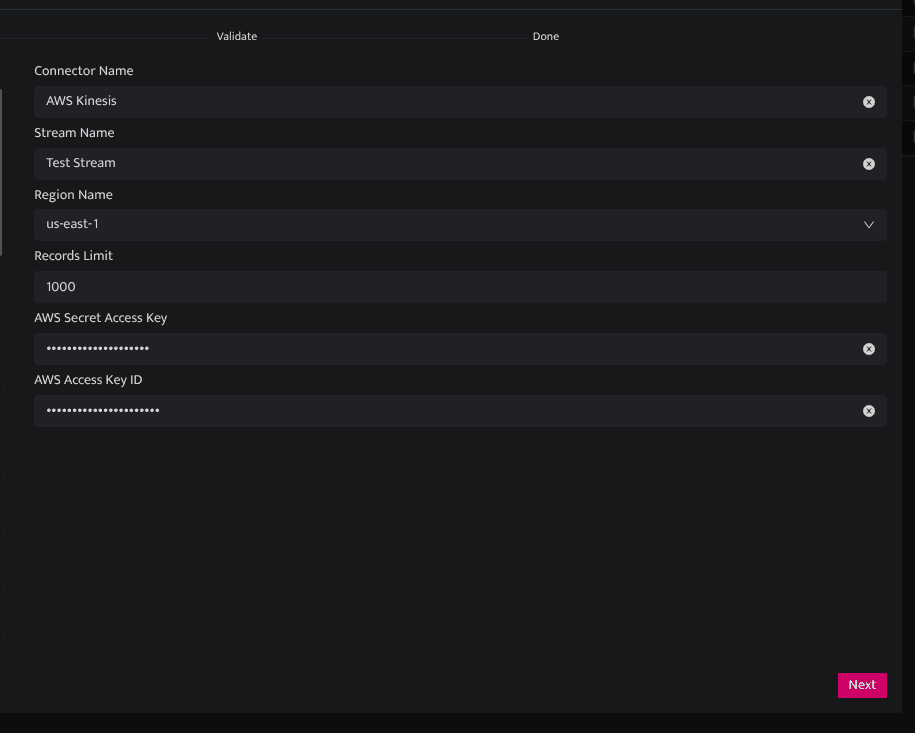Focus the Connector Name input with AWS Kinesis
This screenshot has width=915, height=733.
click(460, 102)
